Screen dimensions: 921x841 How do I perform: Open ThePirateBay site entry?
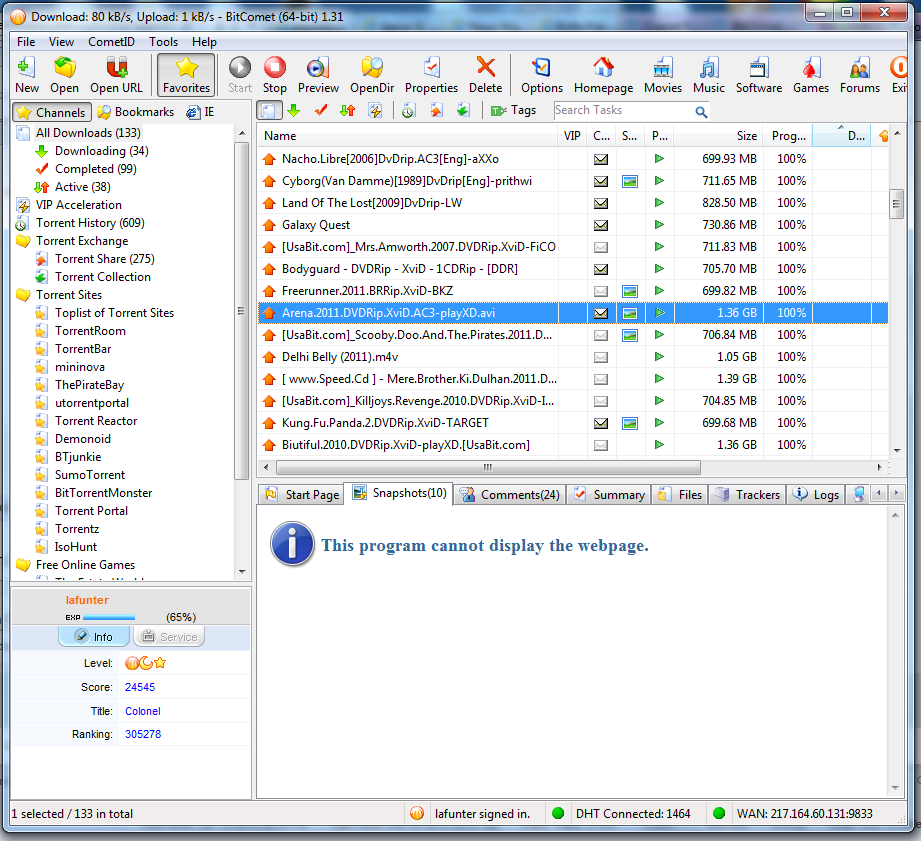click(89, 385)
